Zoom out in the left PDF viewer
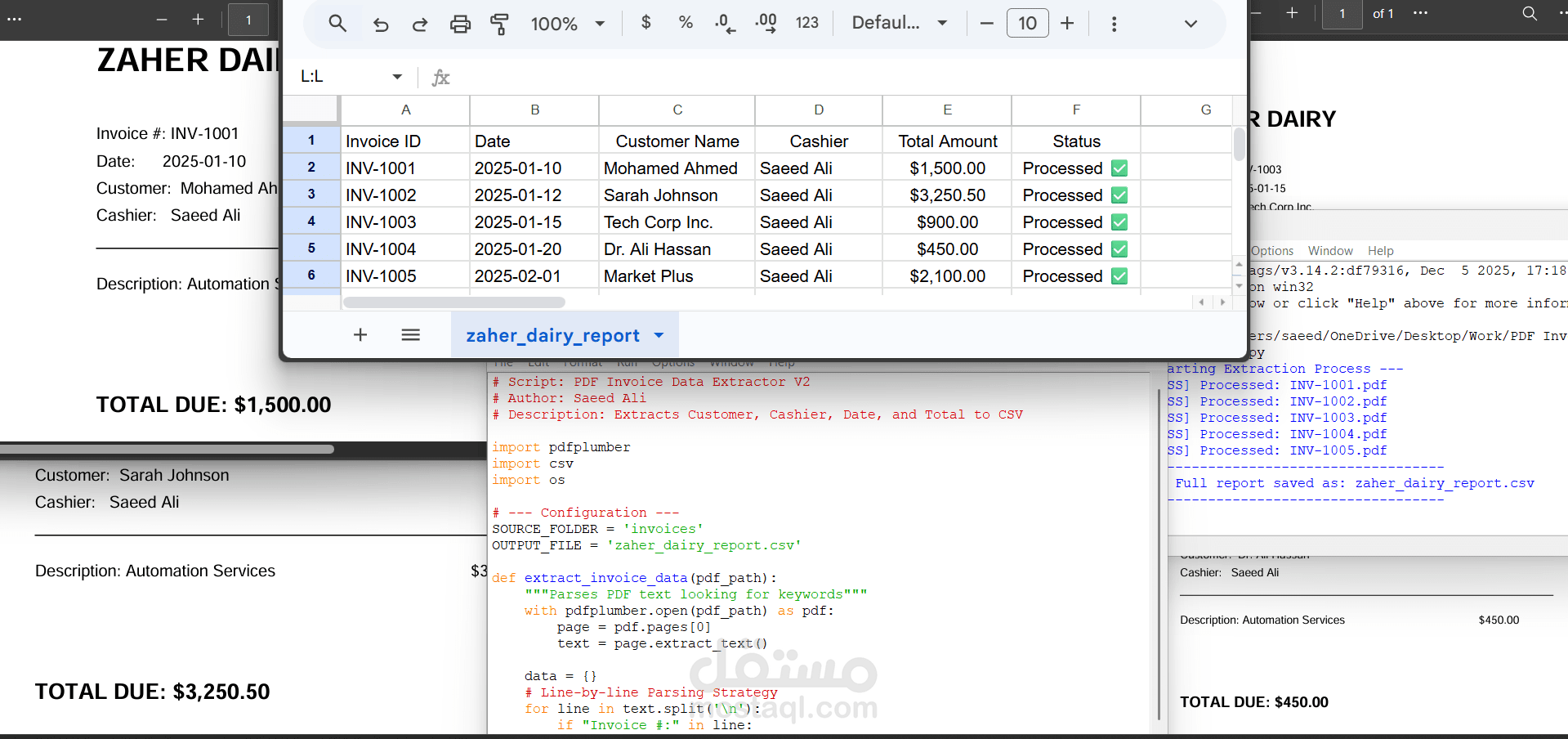 [162, 20]
